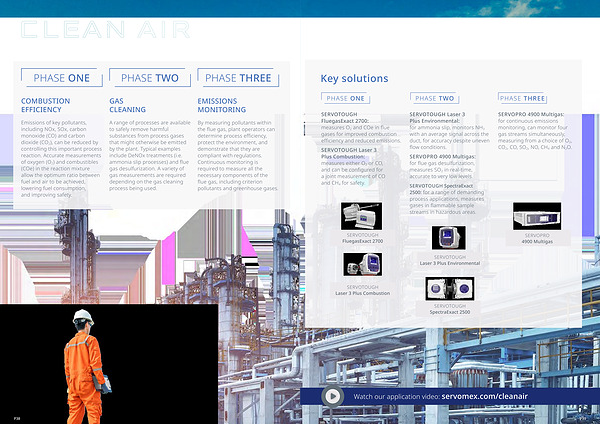Image resolution: width=600 pixels, height=424 pixels.
Task: Click the PHASE TWO header on left panel
Action: (x=150, y=78)
